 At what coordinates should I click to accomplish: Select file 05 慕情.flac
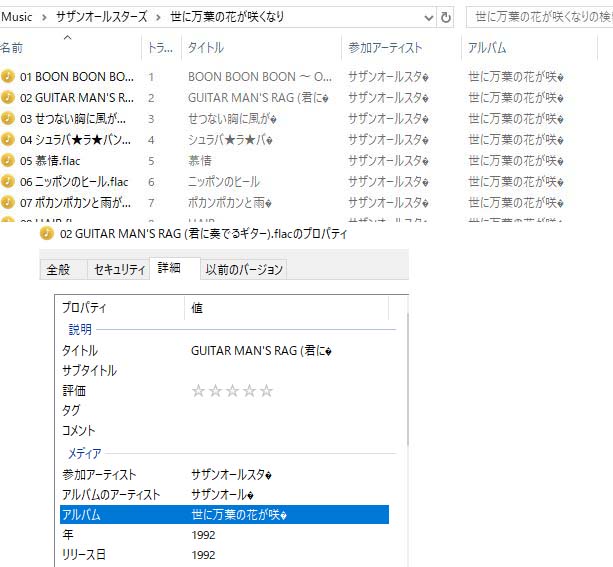pos(50,160)
